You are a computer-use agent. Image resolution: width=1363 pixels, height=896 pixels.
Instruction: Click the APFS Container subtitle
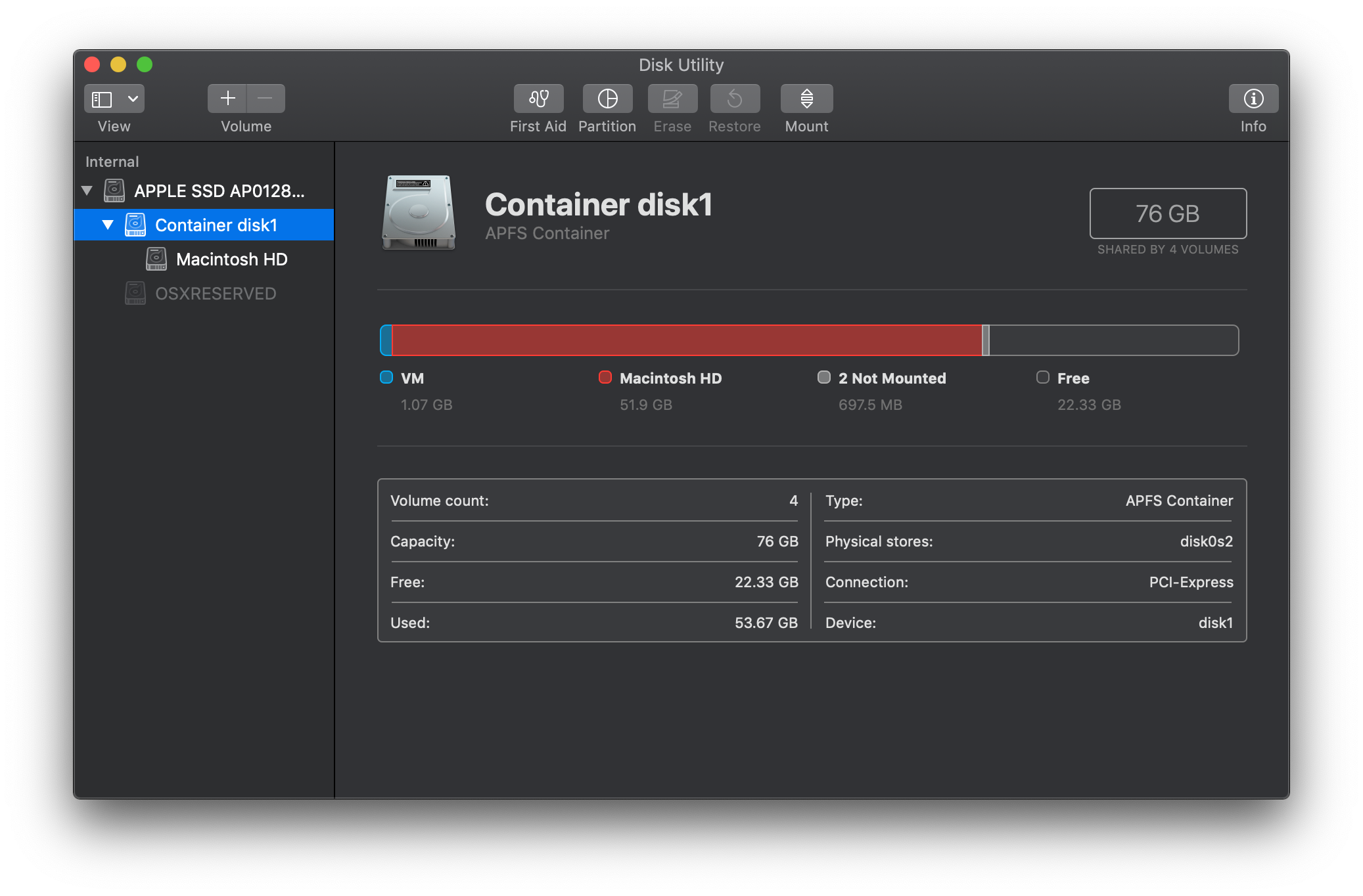[x=547, y=233]
